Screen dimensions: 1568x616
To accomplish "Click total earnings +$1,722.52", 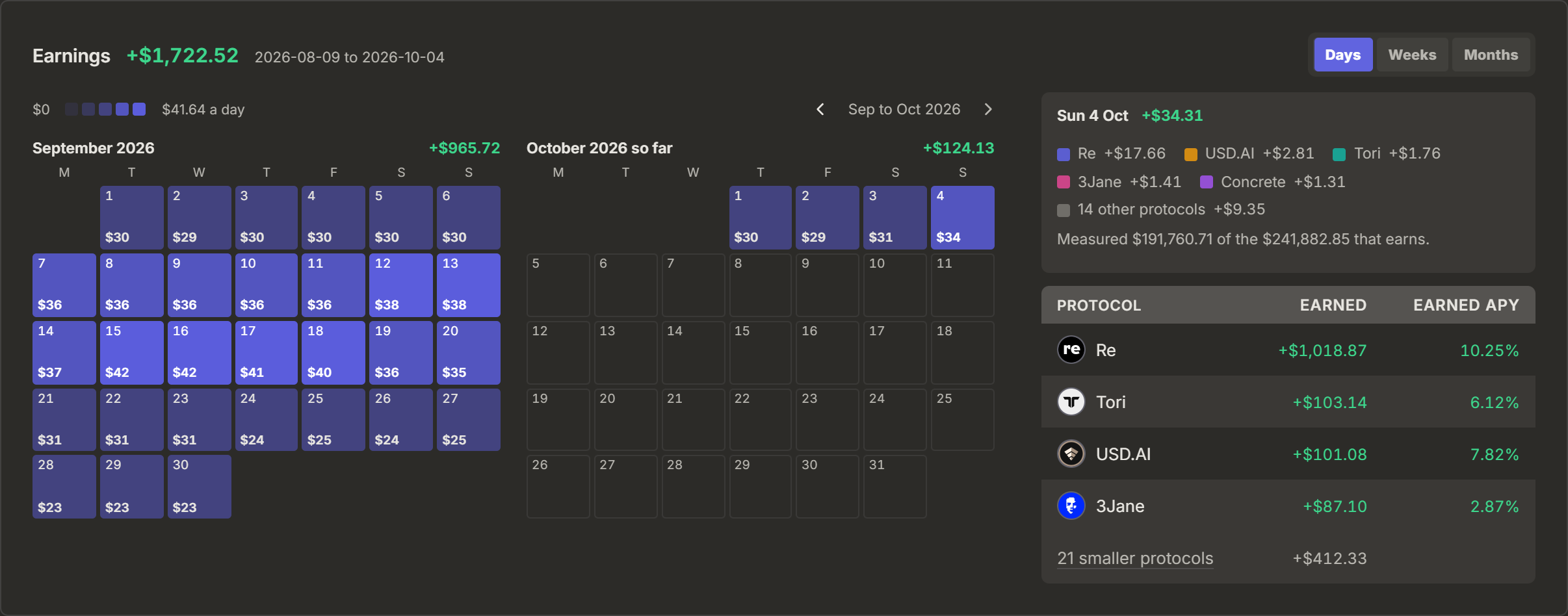I will pos(183,56).
